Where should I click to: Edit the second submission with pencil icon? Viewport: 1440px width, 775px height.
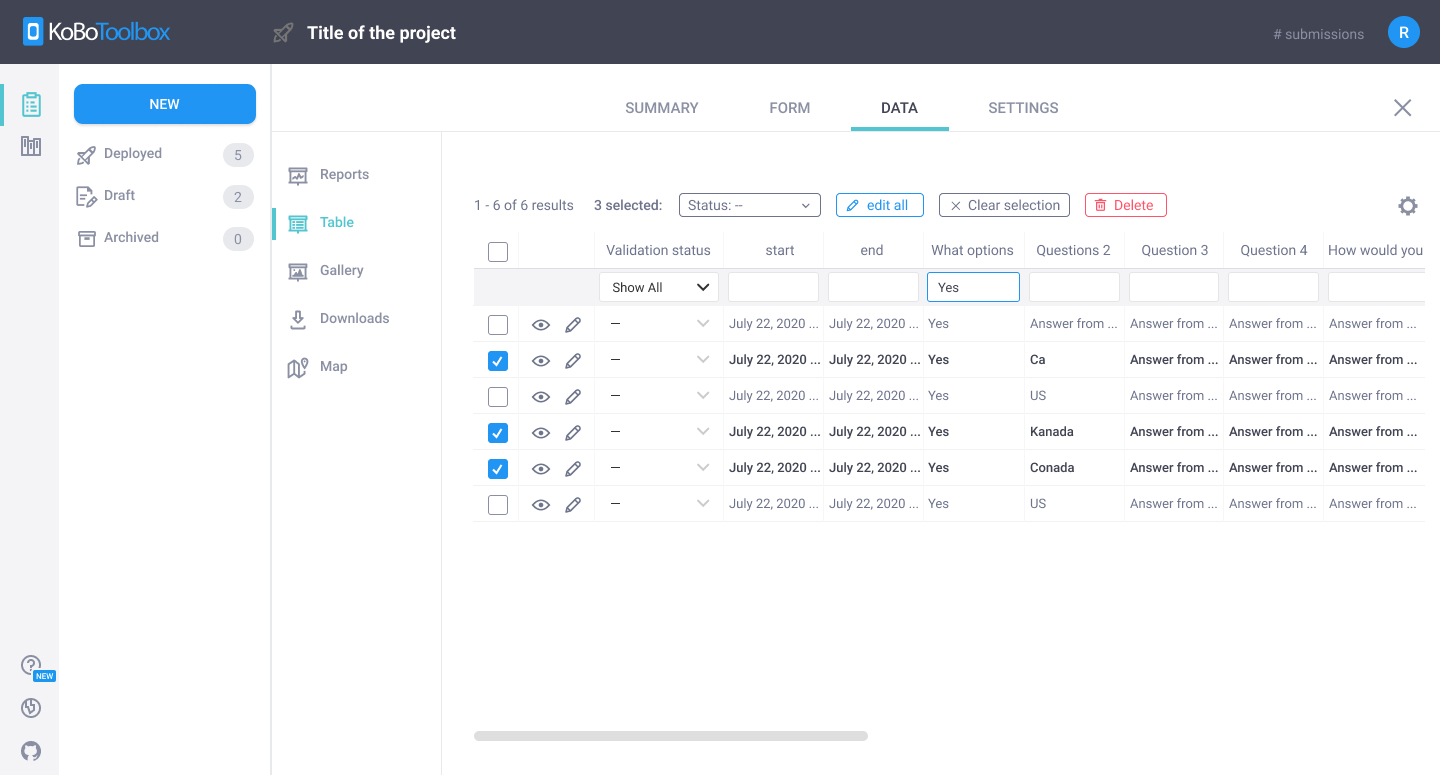(573, 360)
